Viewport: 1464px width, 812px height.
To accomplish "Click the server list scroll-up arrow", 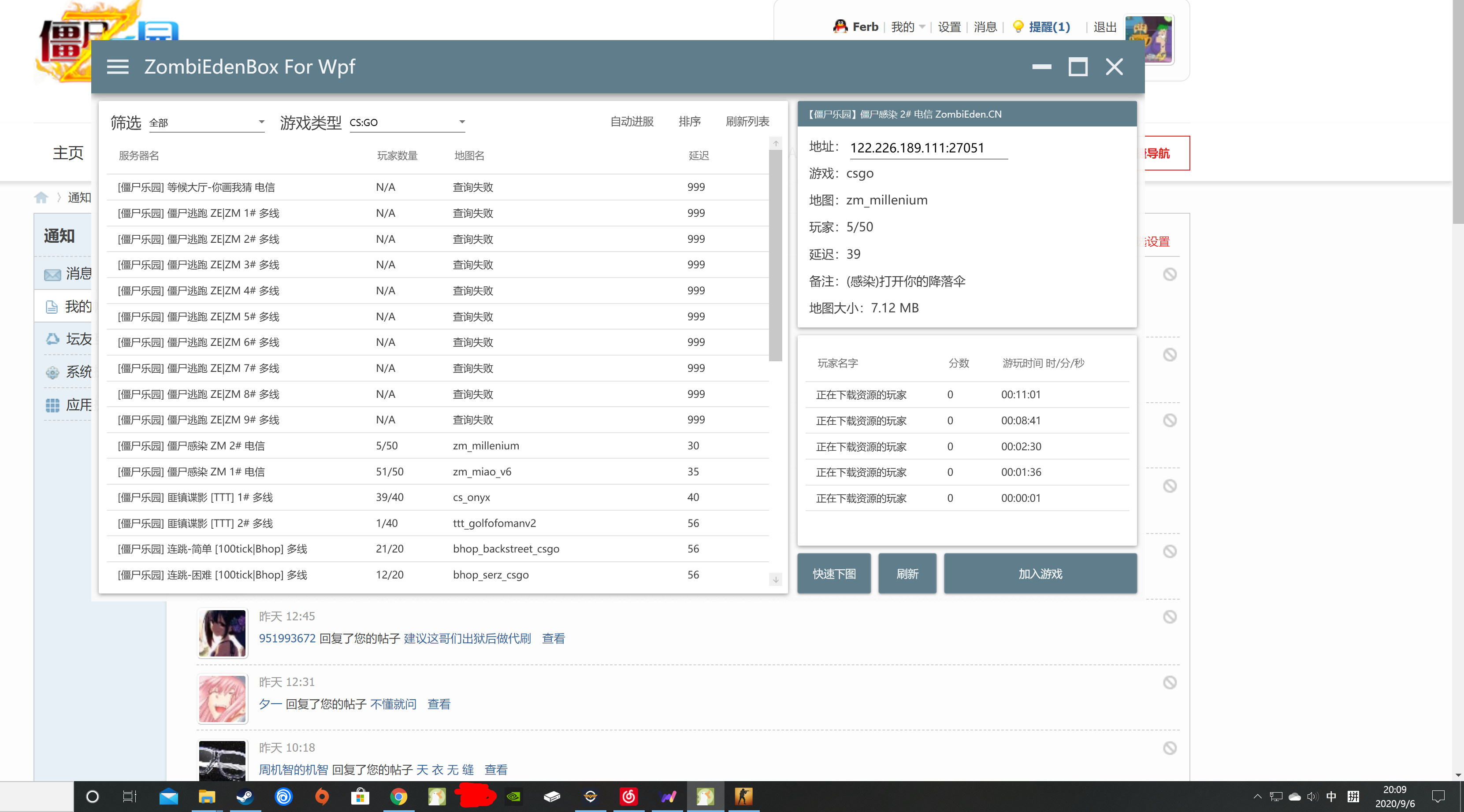I will point(775,143).
